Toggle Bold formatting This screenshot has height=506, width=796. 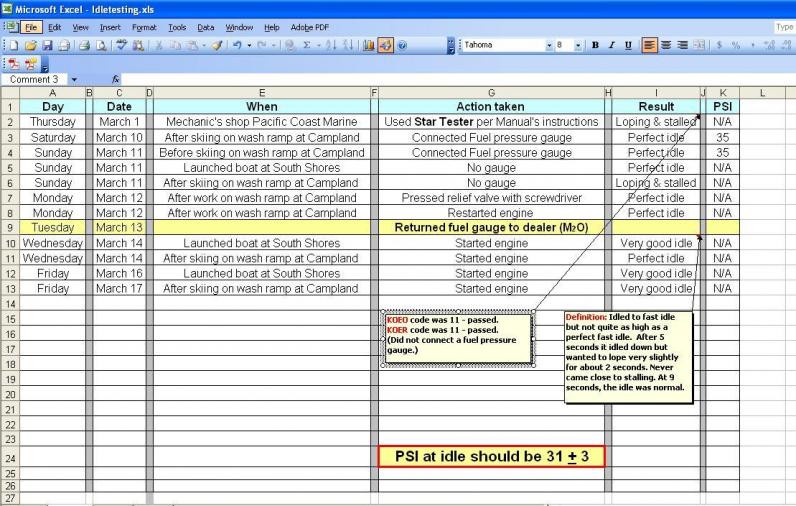tap(596, 45)
